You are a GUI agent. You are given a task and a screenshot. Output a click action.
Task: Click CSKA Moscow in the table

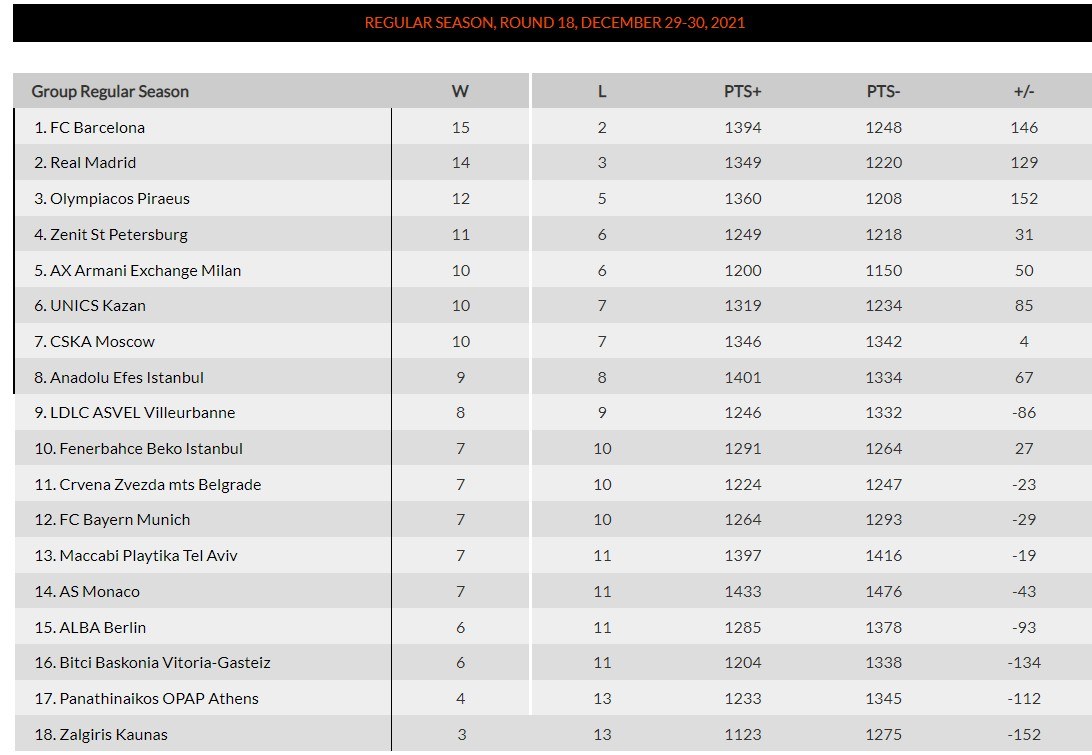click(x=102, y=342)
